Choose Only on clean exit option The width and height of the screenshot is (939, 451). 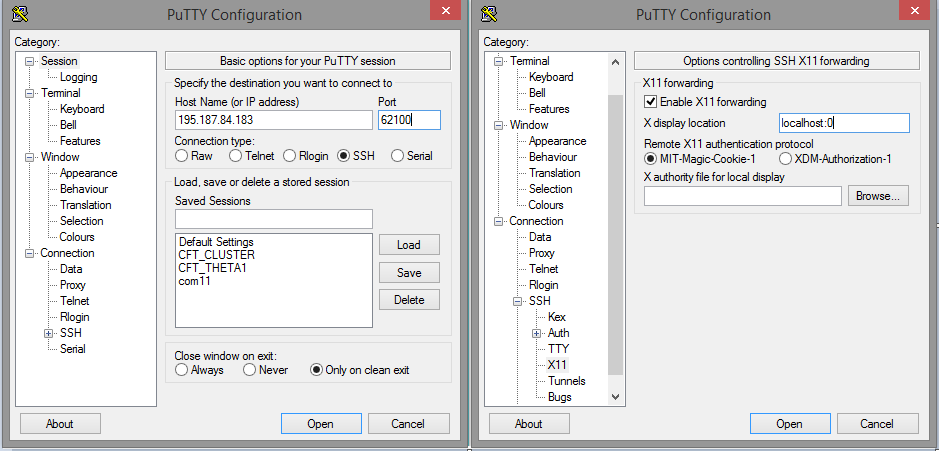click(316, 370)
